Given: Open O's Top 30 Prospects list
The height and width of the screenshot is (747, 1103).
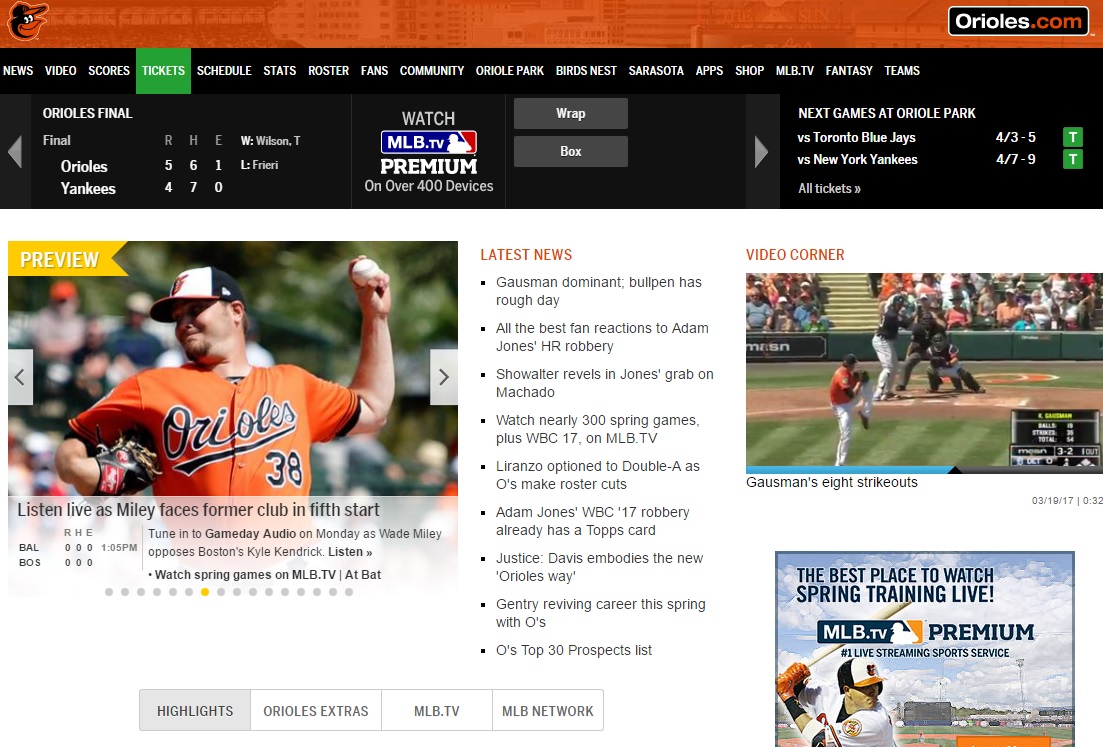Looking at the screenshot, I should tap(574, 650).
